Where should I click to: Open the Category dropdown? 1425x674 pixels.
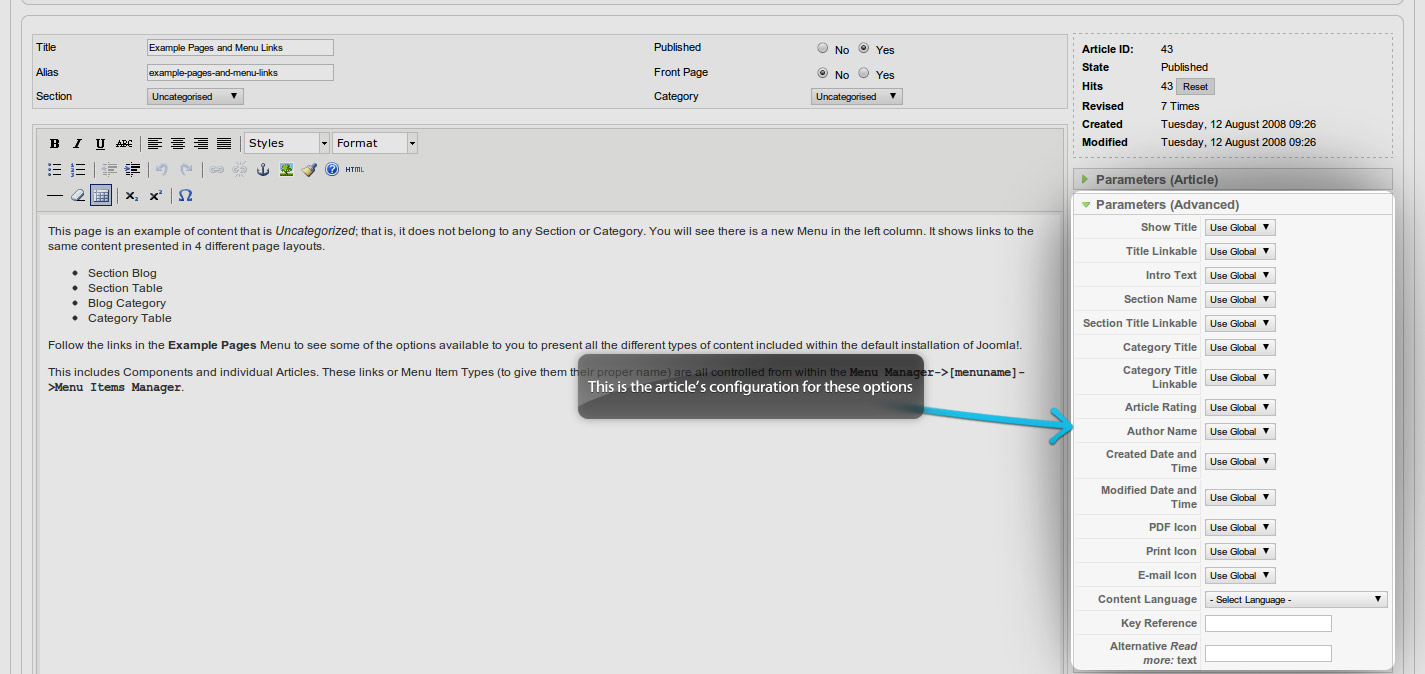[x=857, y=97]
